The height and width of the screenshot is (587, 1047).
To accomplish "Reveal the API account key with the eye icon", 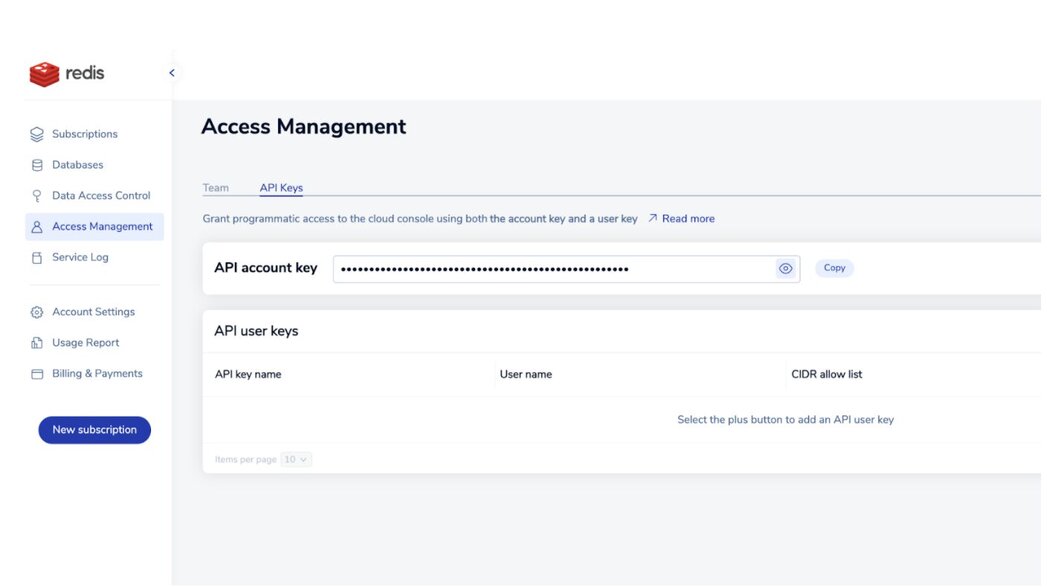I will pos(786,268).
